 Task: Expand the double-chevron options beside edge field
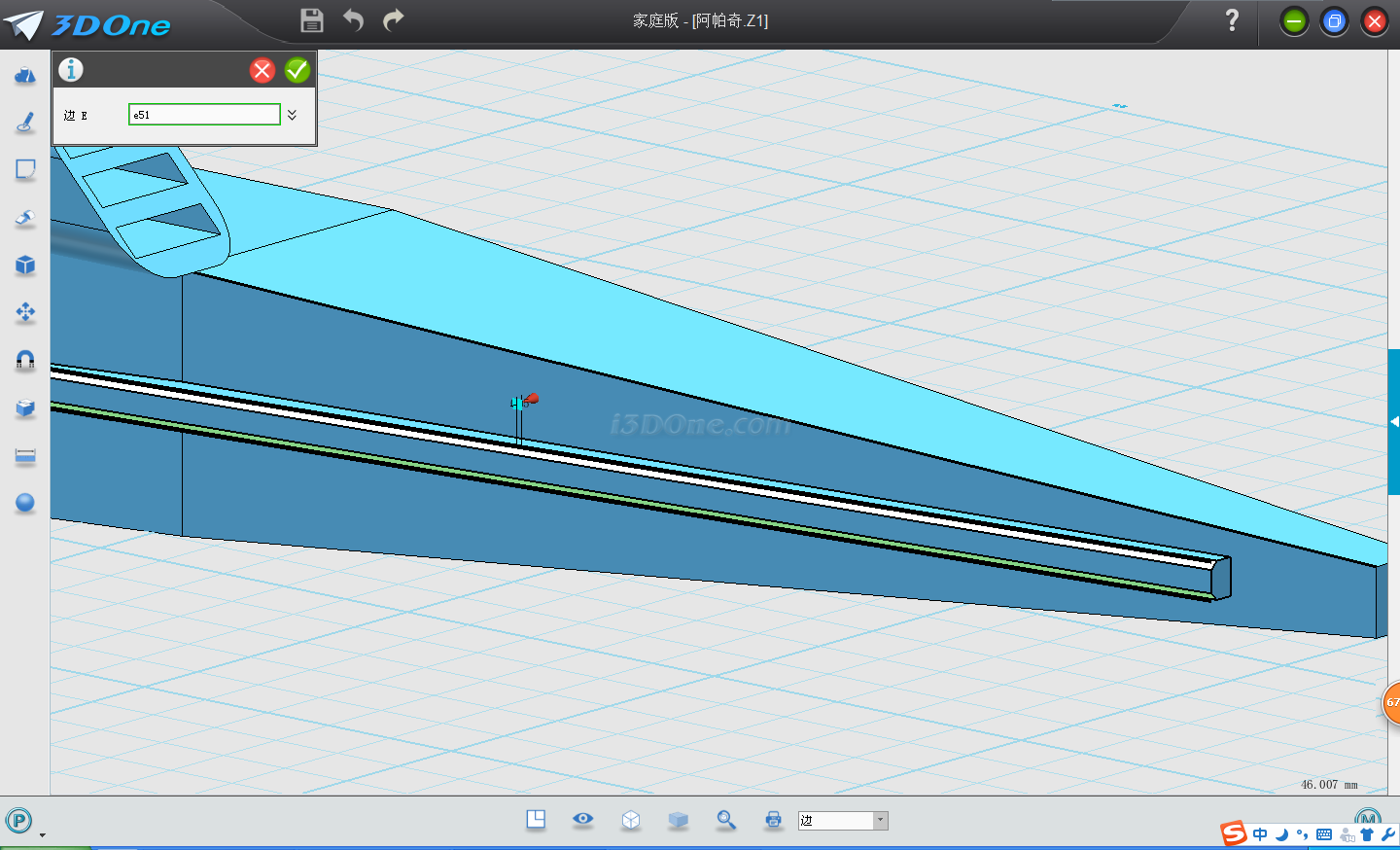coord(292,115)
